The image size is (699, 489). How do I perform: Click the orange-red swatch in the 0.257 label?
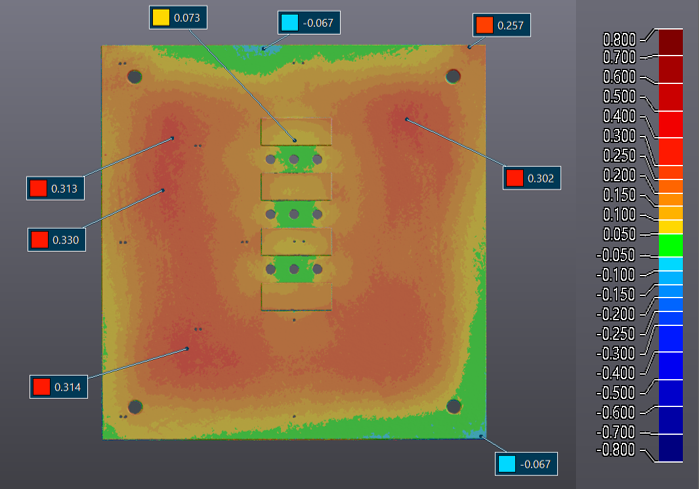coord(484,25)
